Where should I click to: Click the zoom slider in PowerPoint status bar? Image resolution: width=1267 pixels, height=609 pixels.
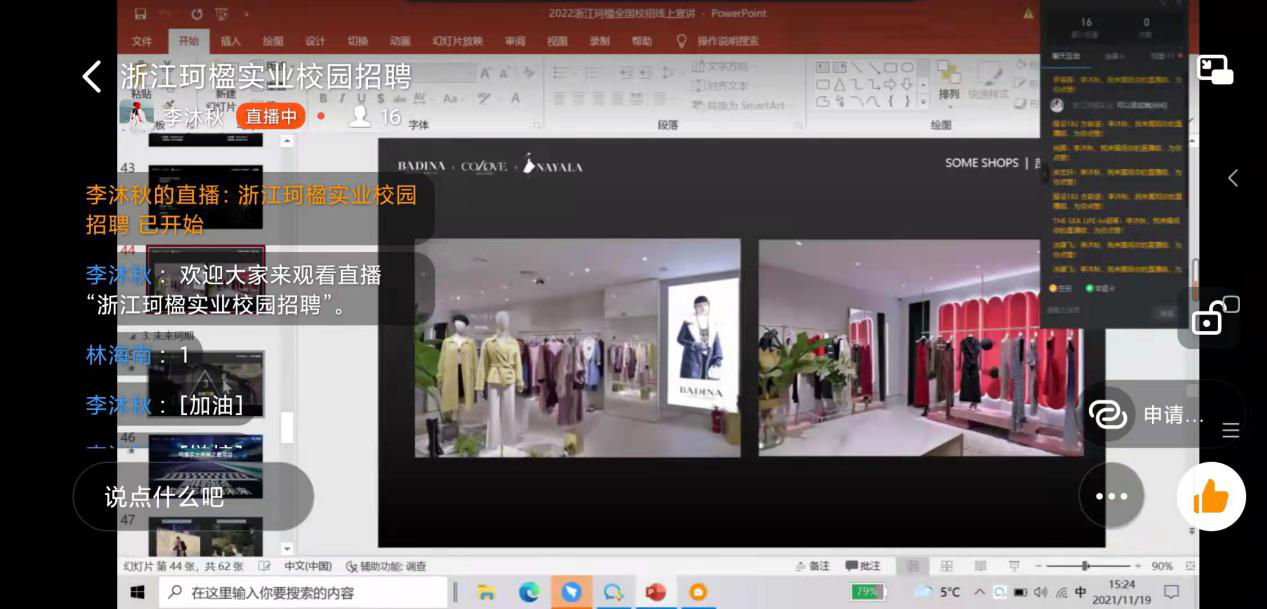(x=1087, y=566)
